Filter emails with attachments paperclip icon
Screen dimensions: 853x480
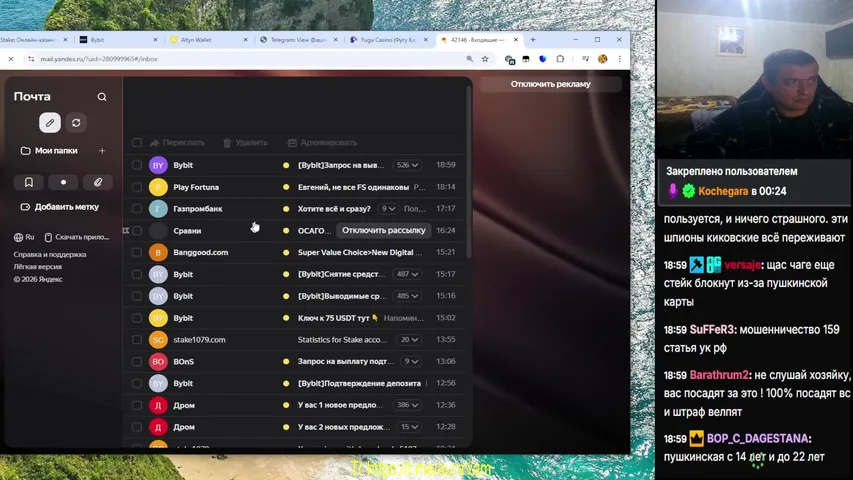click(x=98, y=182)
